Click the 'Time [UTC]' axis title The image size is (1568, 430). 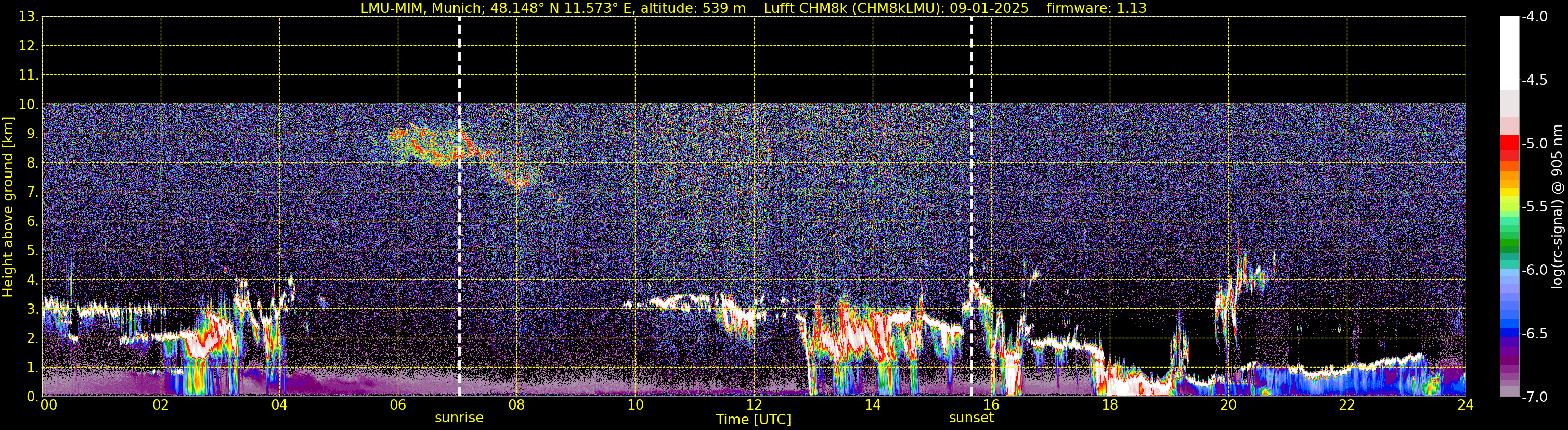[x=754, y=420]
